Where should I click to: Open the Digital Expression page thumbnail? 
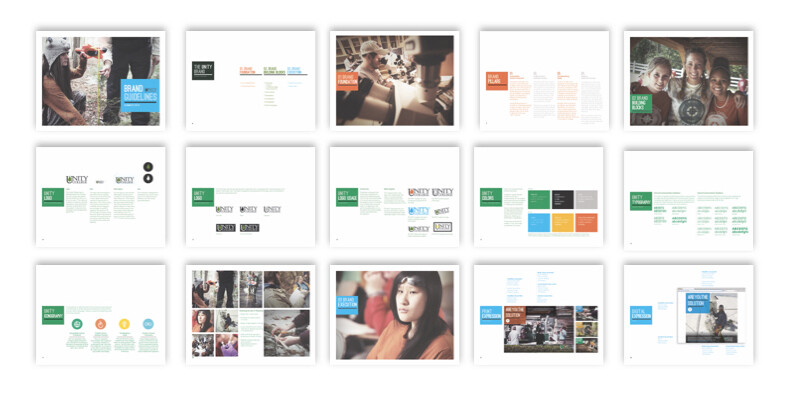[x=688, y=315]
